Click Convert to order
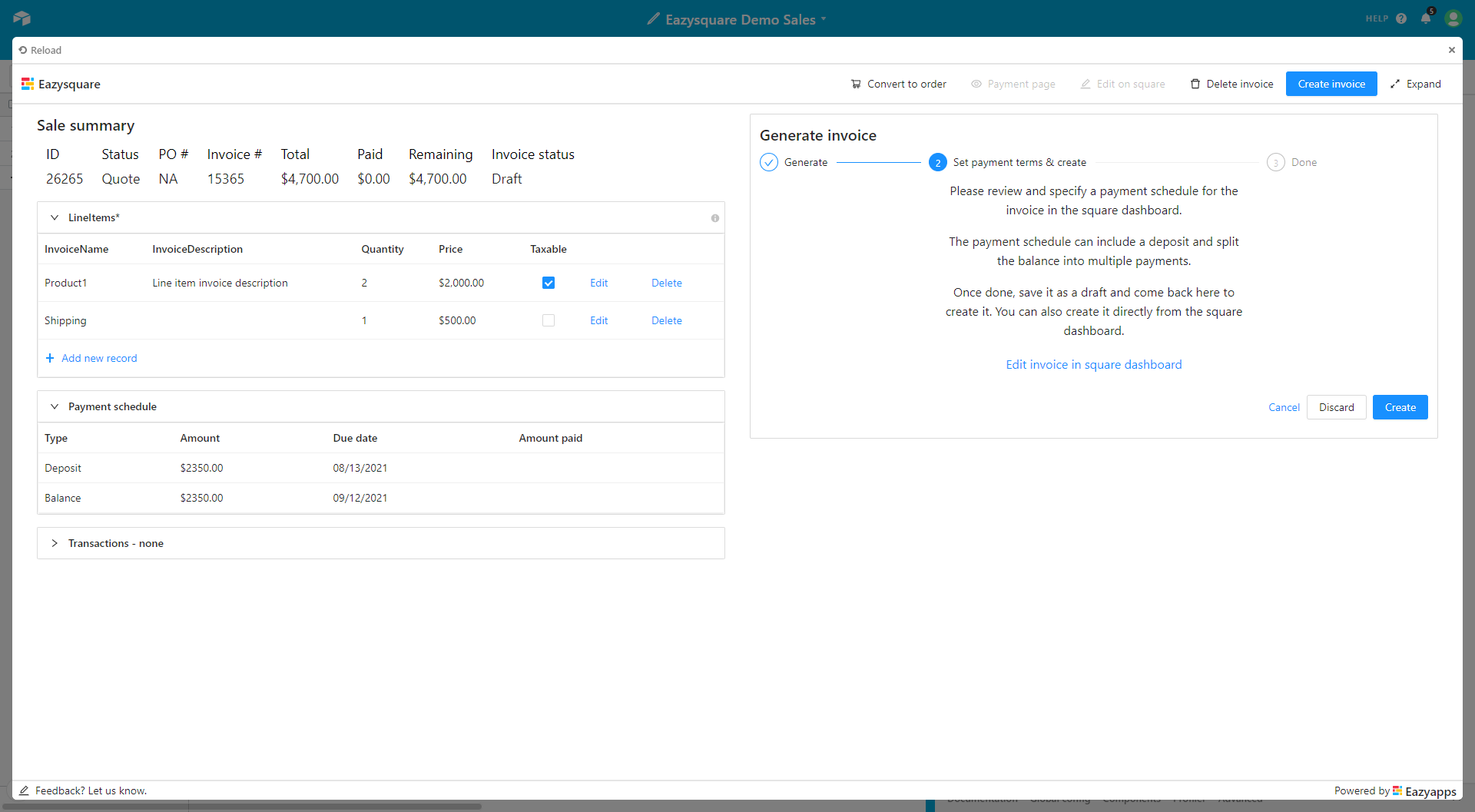The width and height of the screenshot is (1475, 812). [x=899, y=84]
